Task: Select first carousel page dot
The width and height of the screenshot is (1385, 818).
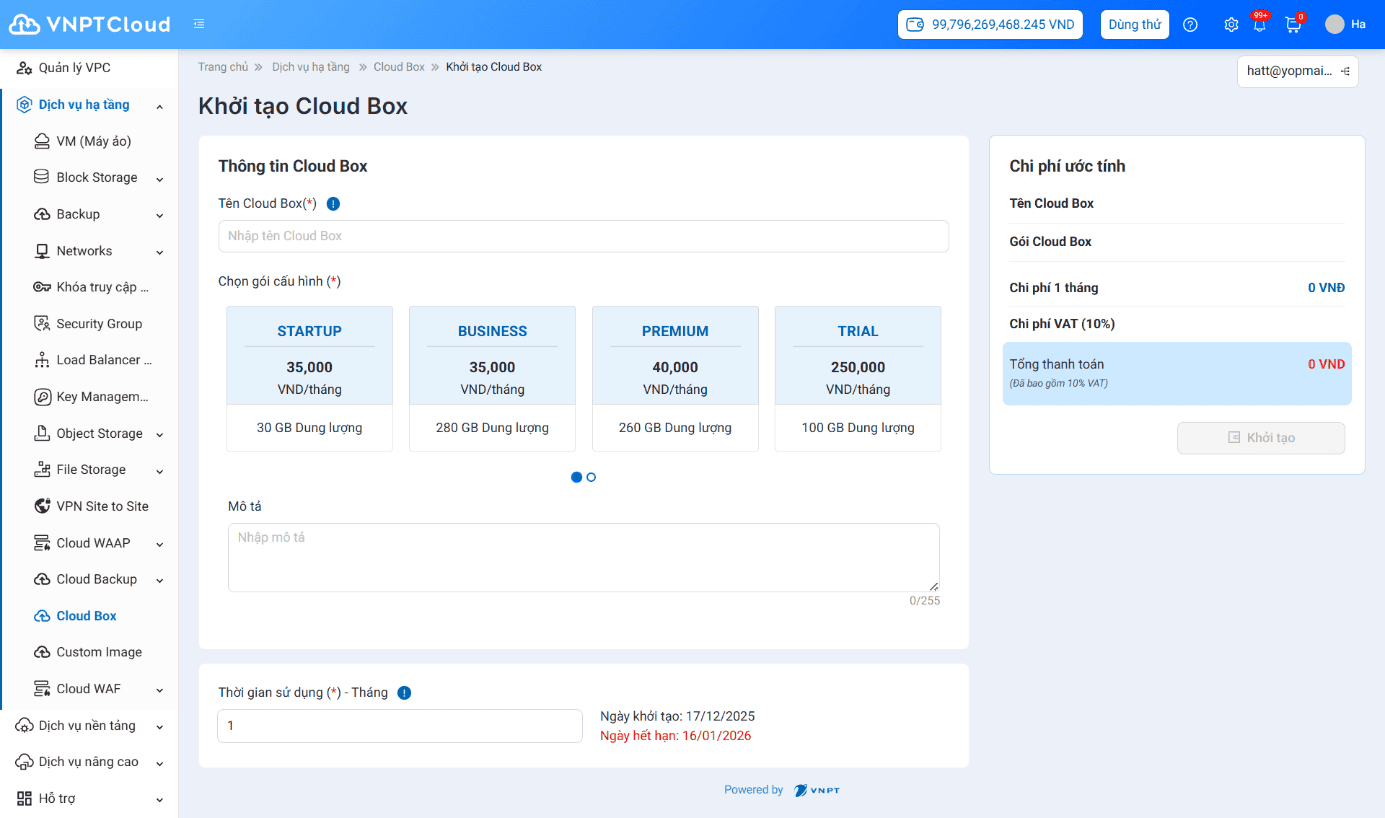Action: click(576, 478)
